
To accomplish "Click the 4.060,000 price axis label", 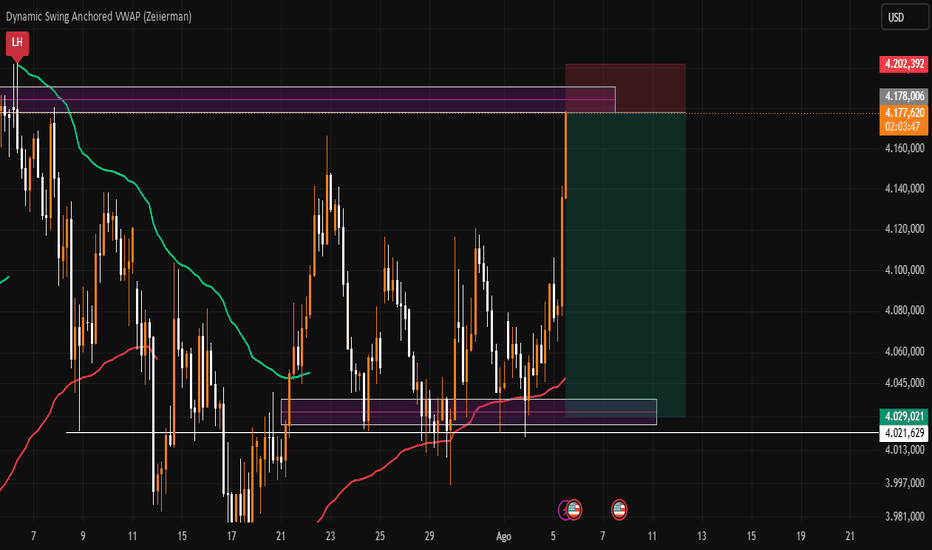I will coord(904,351).
